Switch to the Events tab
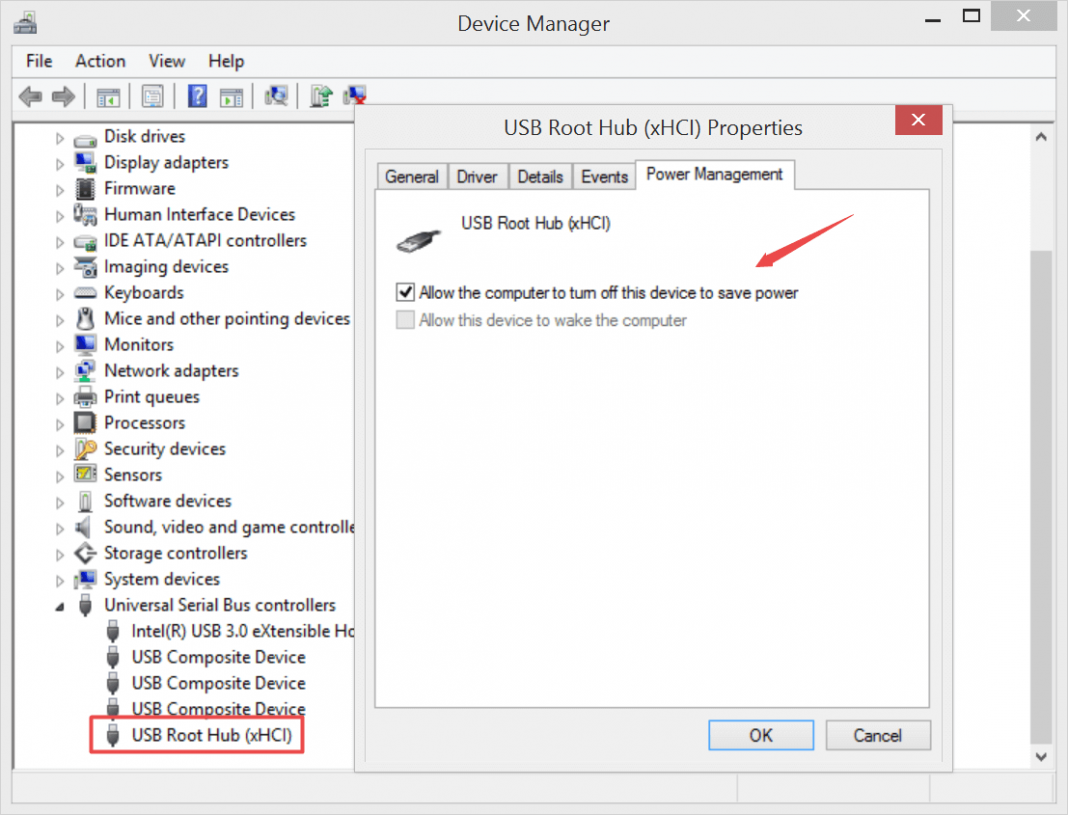The image size is (1068, 815). tap(604, 176)
